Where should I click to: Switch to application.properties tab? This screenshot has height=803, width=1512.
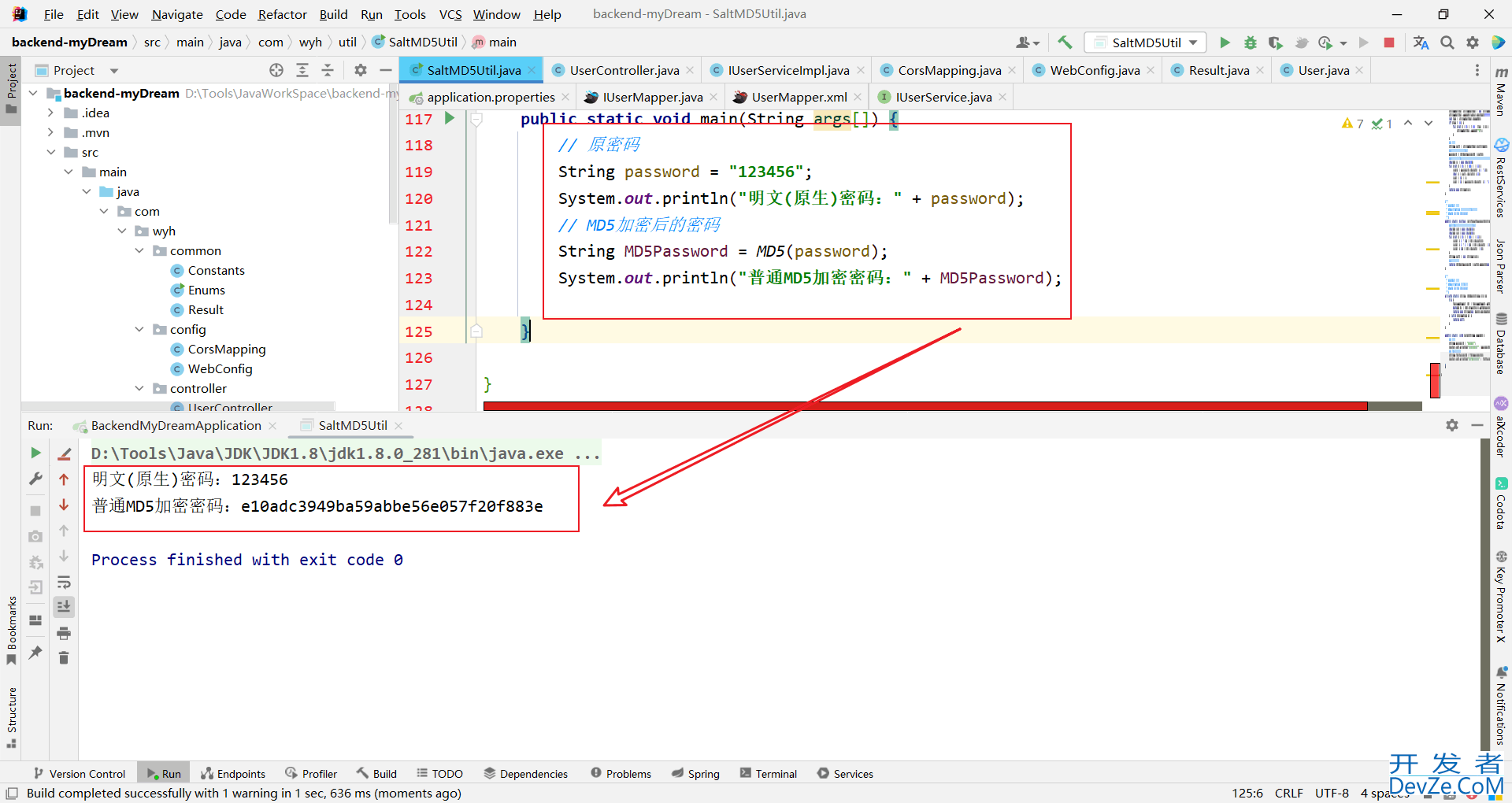click(491, 97)
